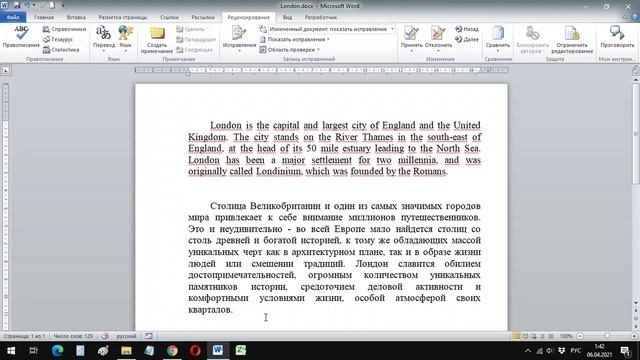Click zoom in plus button

coord(634,336)
